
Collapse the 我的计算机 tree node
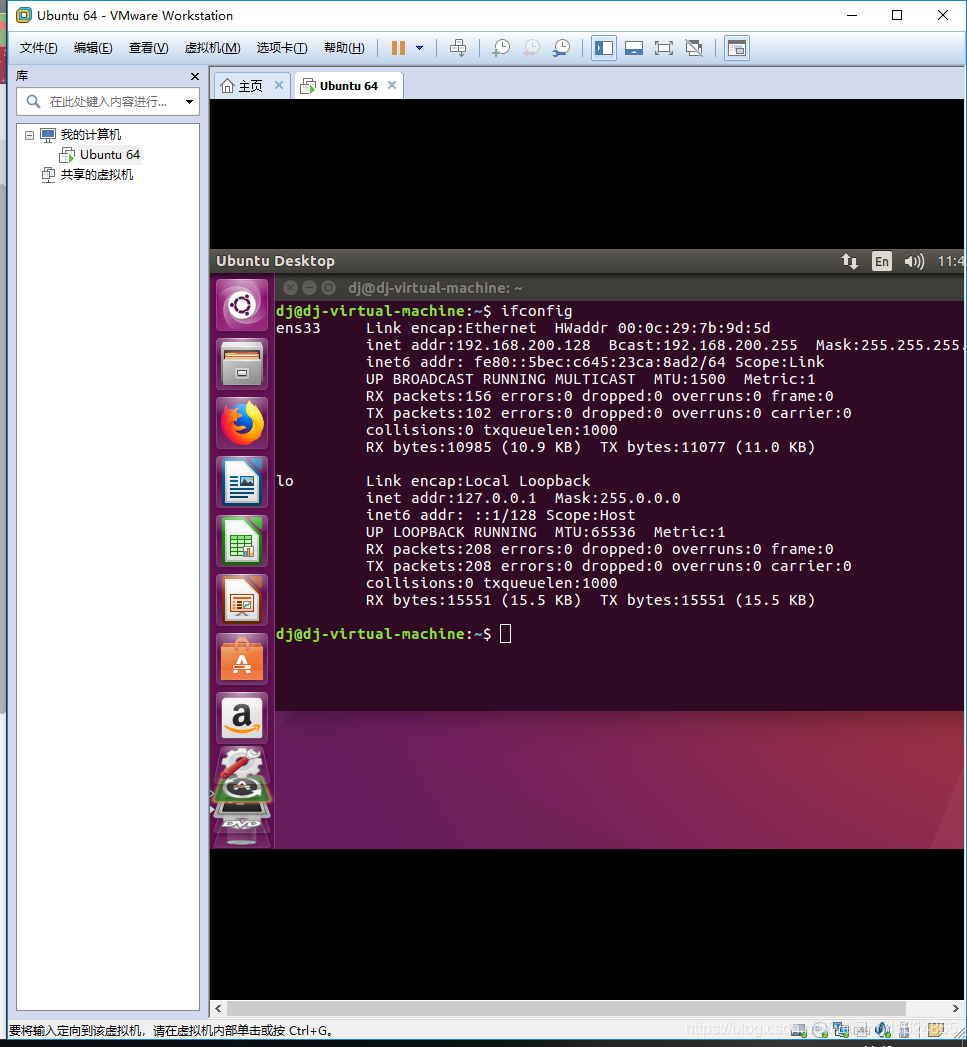click(x=29, y=136)
